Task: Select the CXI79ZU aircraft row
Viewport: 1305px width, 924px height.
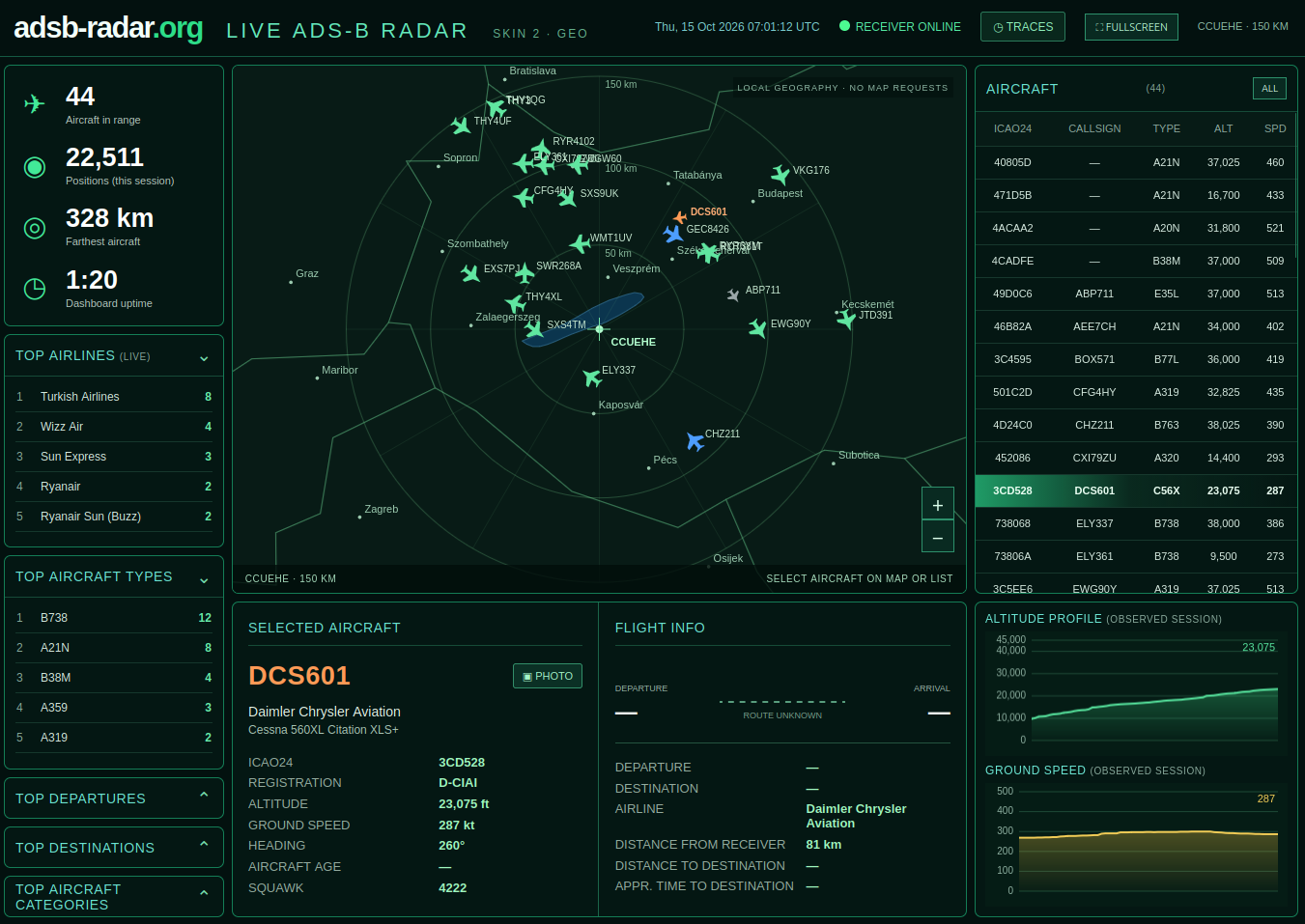Action: pos(1136,458)
